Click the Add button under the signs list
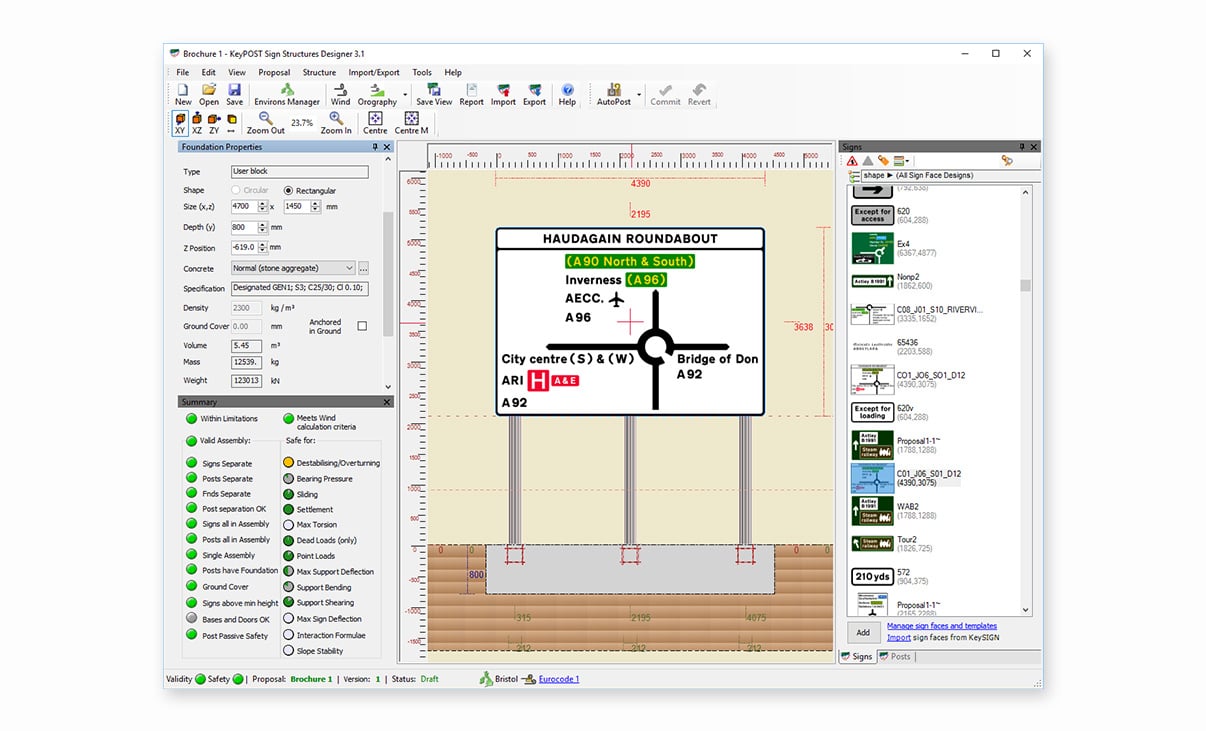The image size is (1206, 731). pos(862,632)
